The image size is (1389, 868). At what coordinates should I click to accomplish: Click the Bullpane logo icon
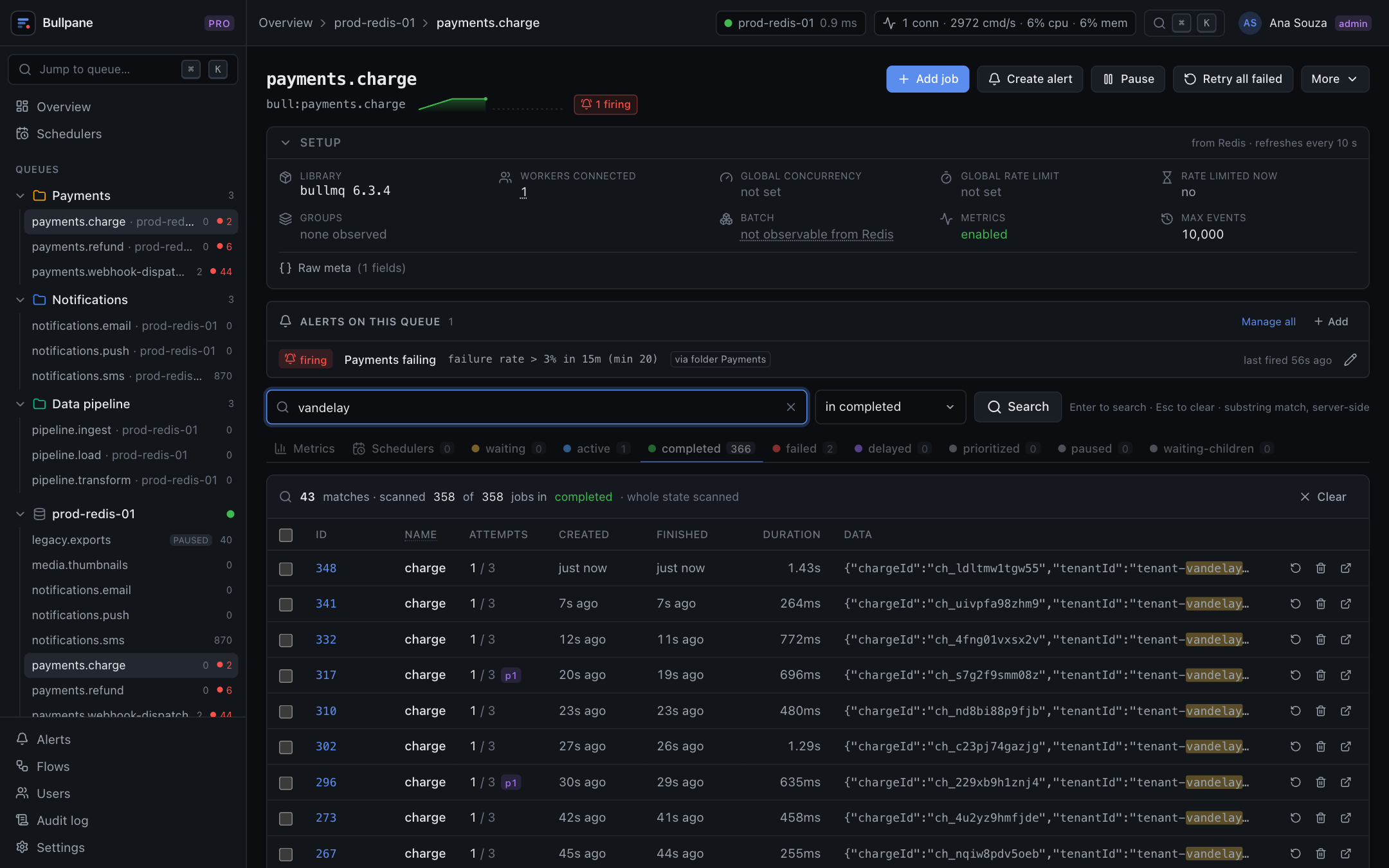pos(23,23)
